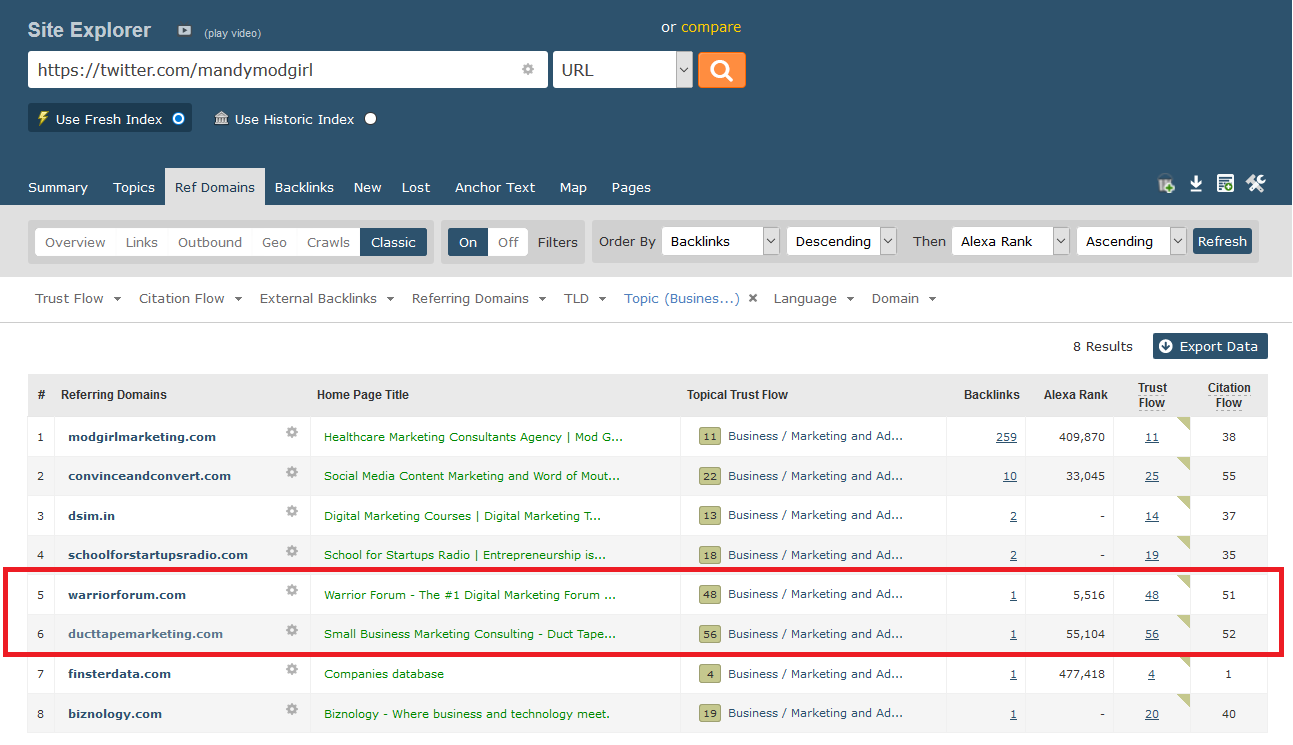Click the Refresh button

click(x=1222, y=241)
